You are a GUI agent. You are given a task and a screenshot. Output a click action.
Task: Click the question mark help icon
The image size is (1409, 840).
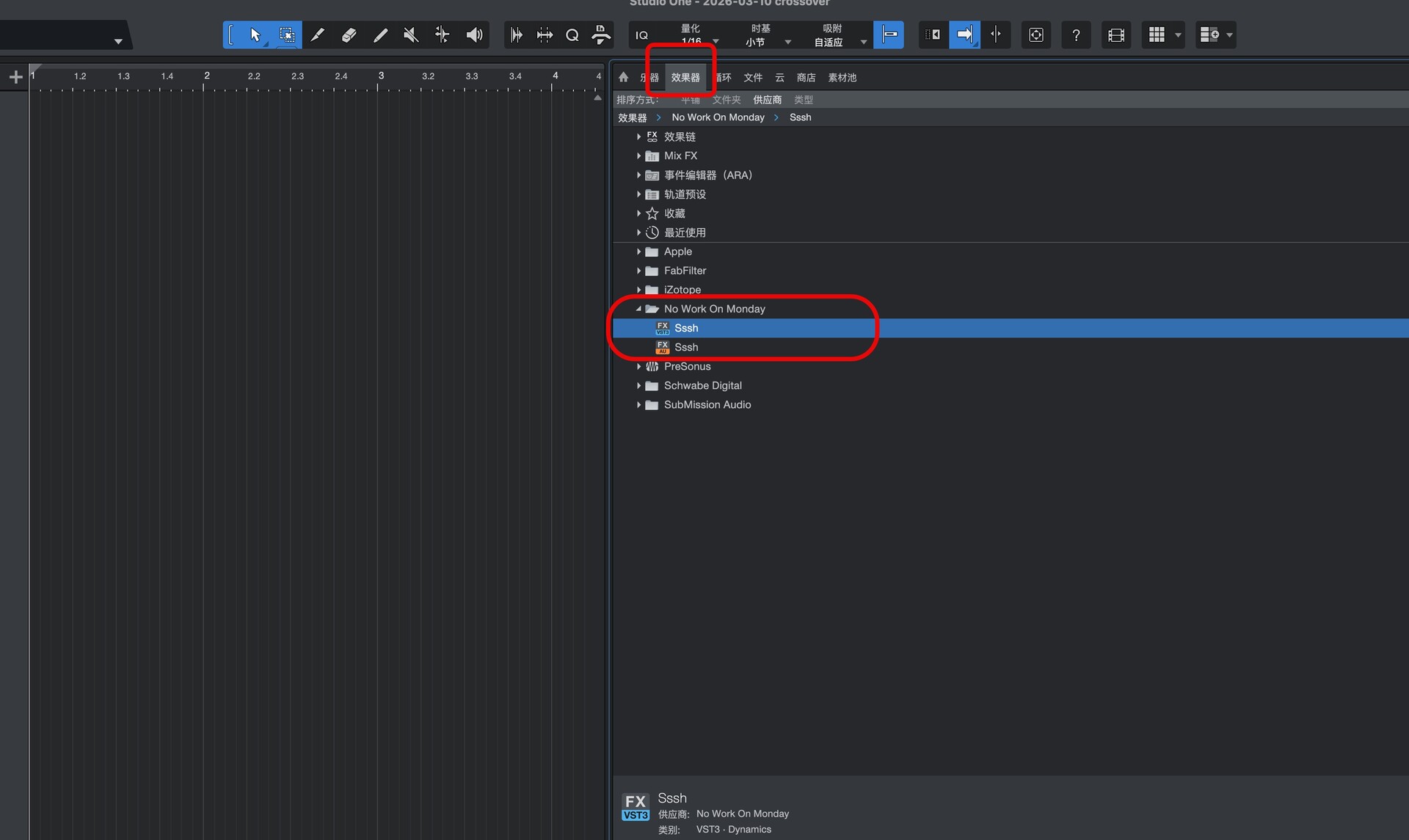pos(1076,34)
